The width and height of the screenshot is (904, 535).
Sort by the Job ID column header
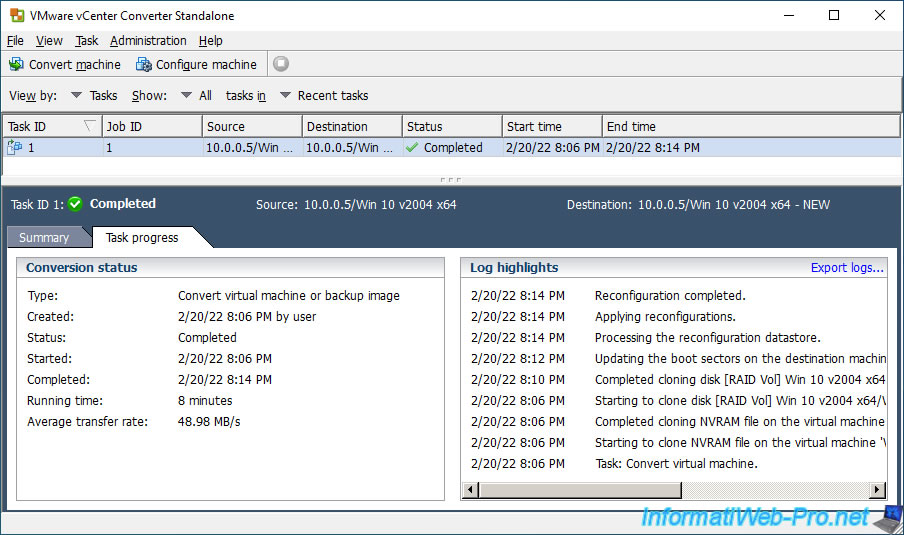[152, 126]
